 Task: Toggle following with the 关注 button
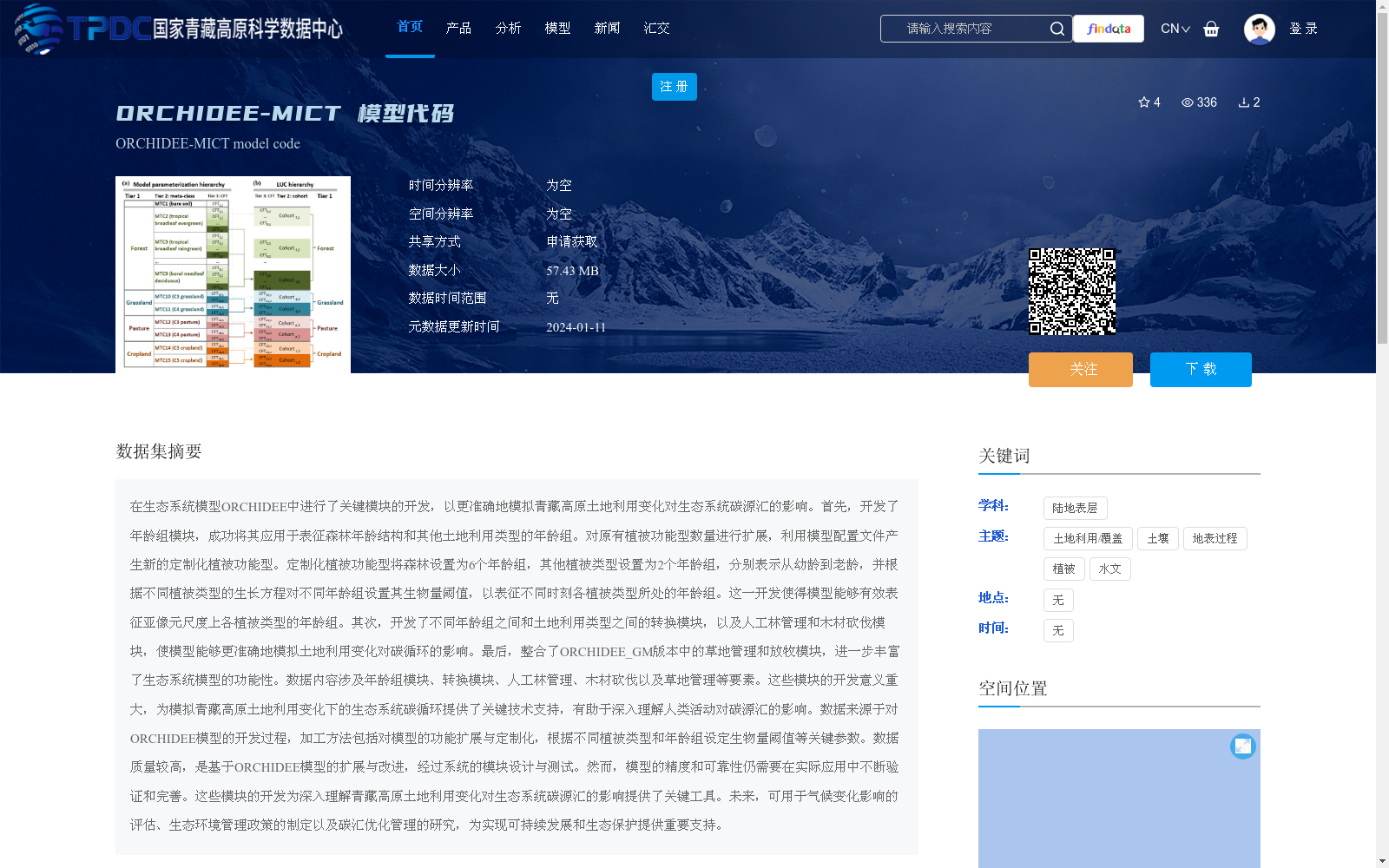click(1080, 369)
